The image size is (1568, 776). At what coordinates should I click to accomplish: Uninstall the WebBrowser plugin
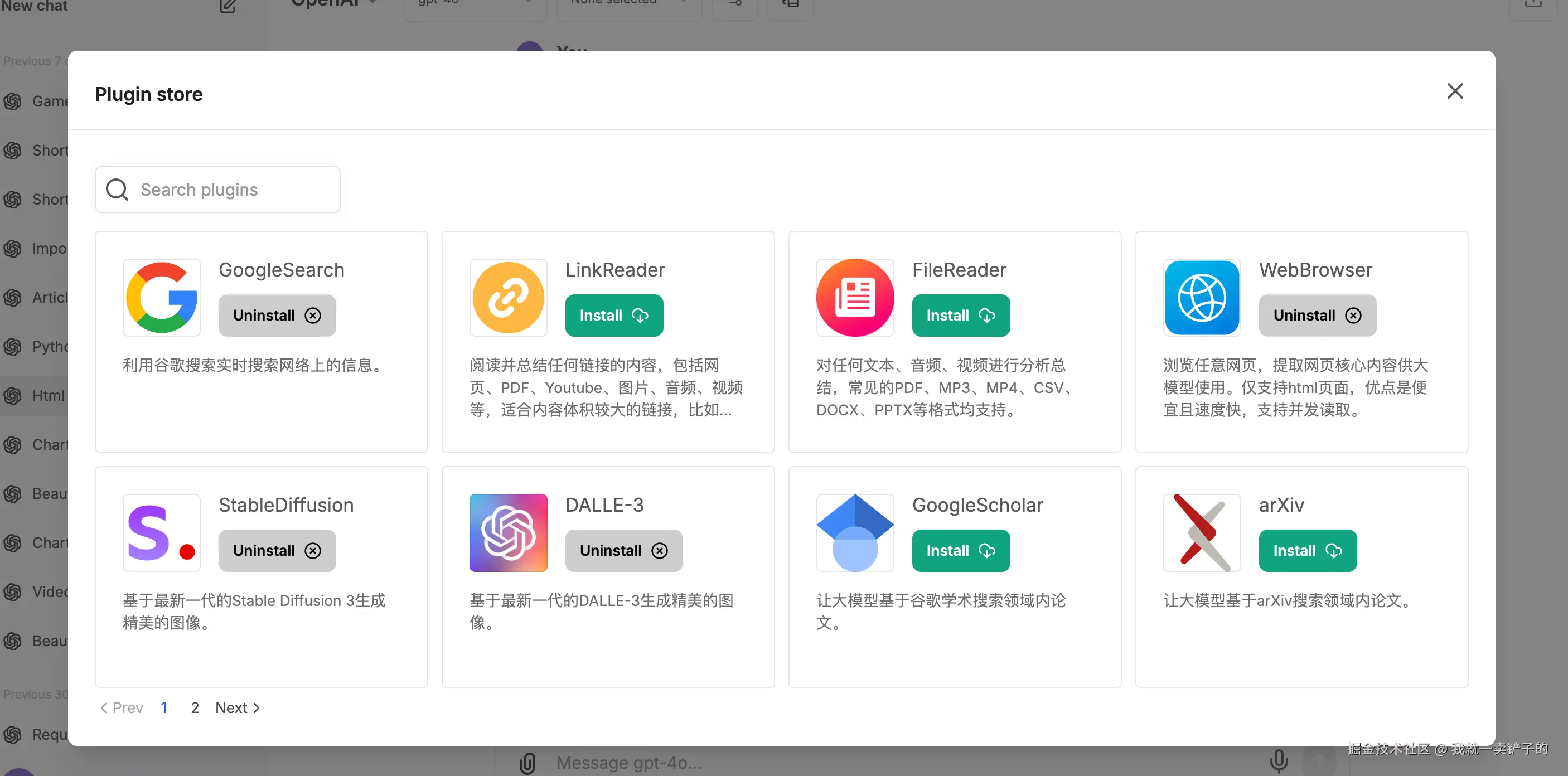(1317, 316)
